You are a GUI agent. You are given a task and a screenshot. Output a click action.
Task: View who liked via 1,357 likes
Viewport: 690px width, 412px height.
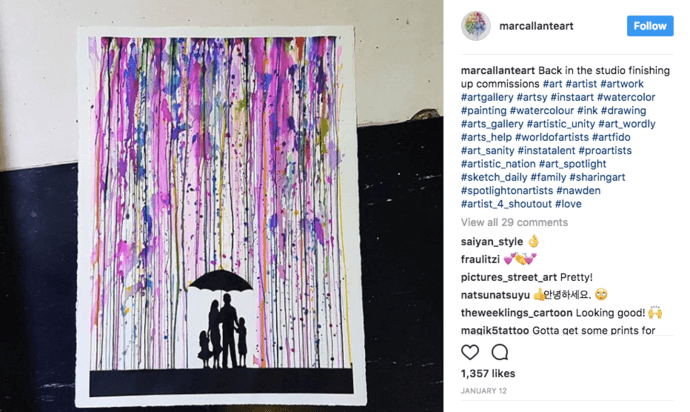488,374
